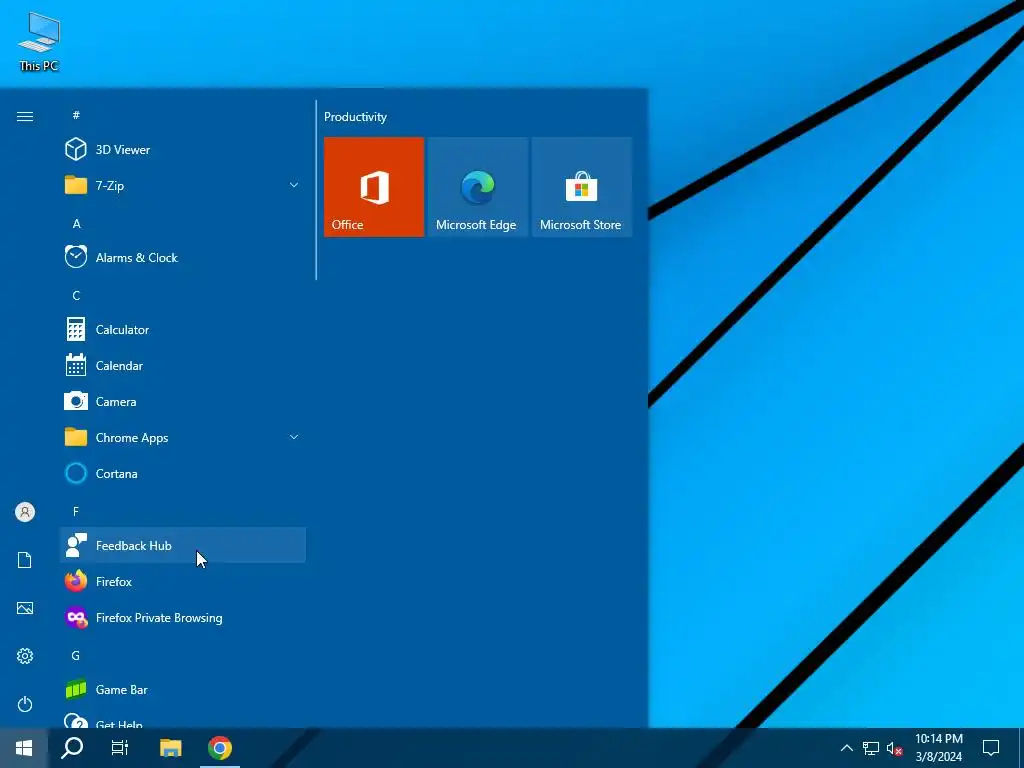Expand the 7-Zip folder chevron
Image resolution: width=1024 pixels, height=768 pixels.
(294, 185)
